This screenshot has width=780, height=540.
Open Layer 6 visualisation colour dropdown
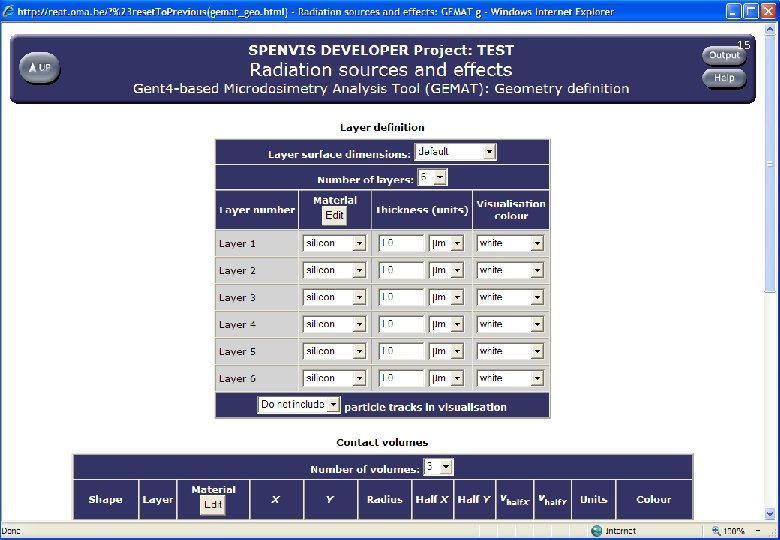pos(510,378)
